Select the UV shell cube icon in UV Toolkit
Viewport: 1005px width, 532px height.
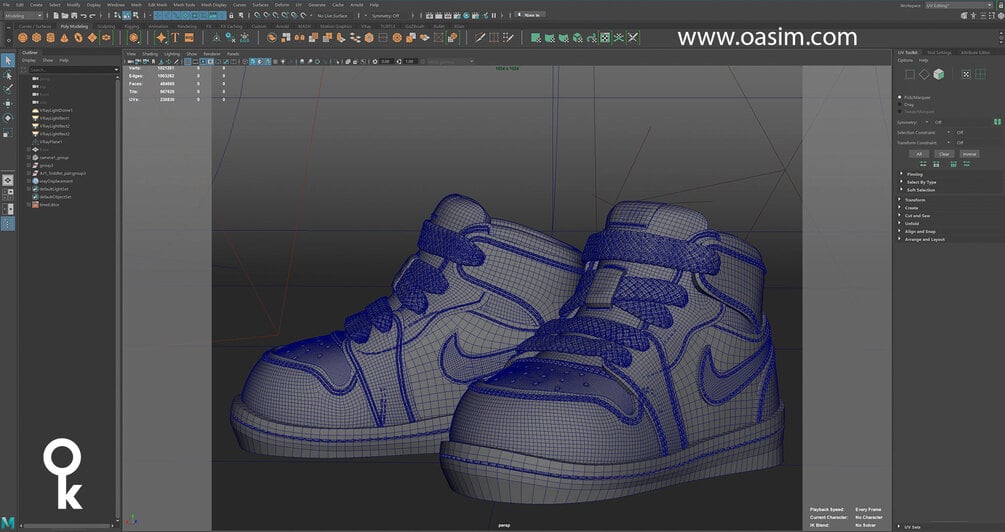coord(938,74)
